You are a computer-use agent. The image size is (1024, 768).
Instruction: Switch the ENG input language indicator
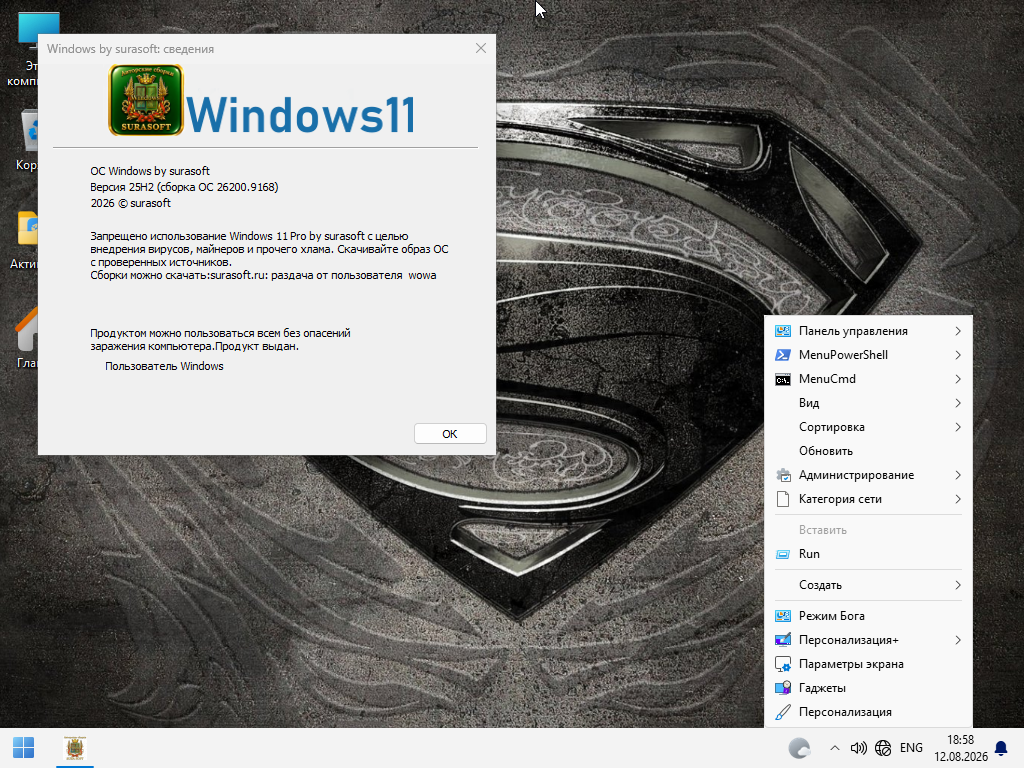pos(911,748)
